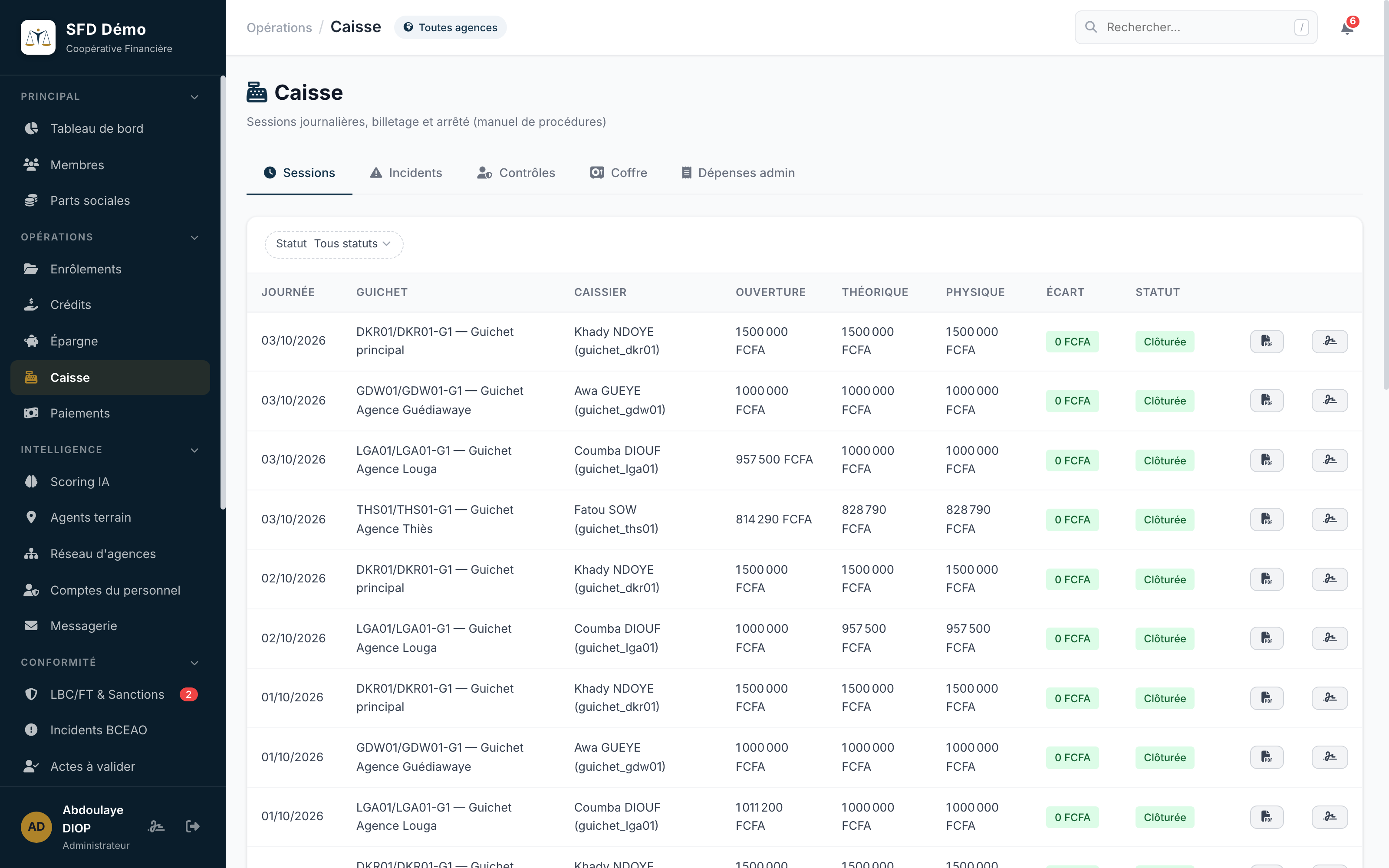The image size is (1389, 868).
Task: Switch to the Coffre tab
Action: click(x=618, y=173)
